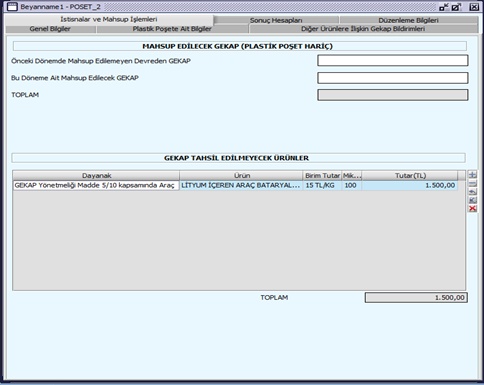
Task: Switch to Sonuç Hesapları tab
Action: click(276, 20)
